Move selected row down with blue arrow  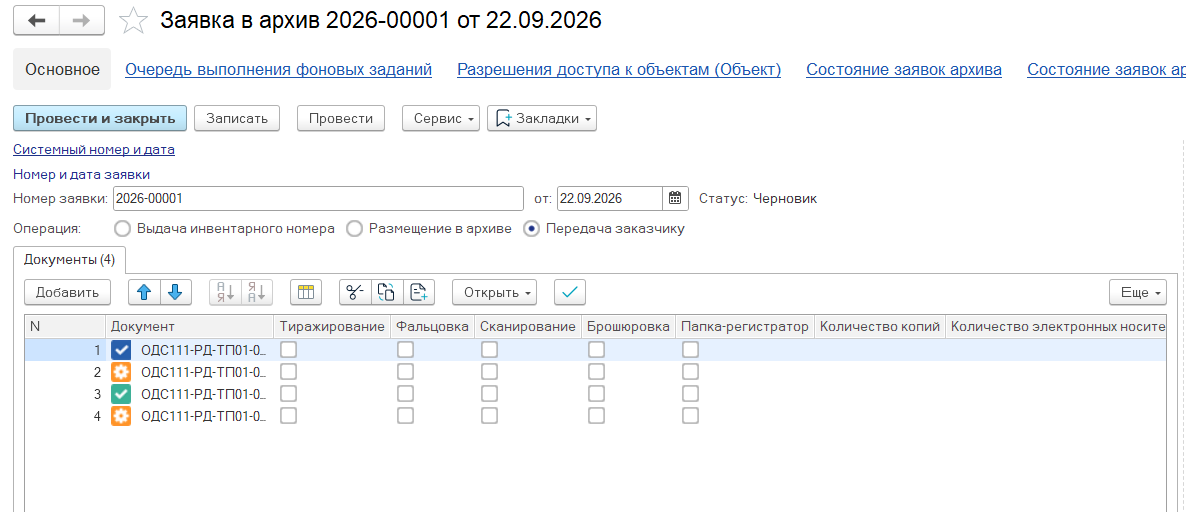(x=175, y=292)
